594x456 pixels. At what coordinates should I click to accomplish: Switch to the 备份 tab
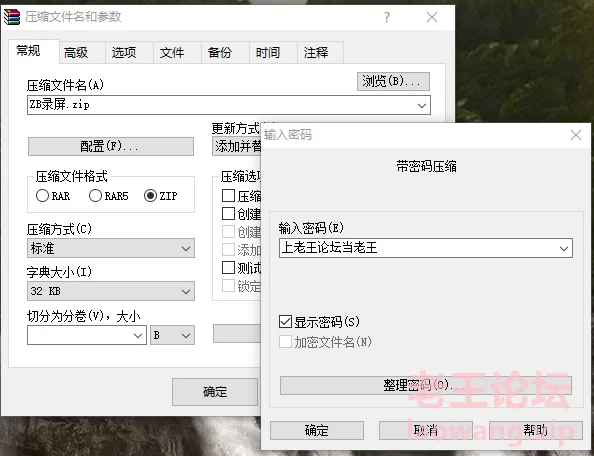coord(220,53)
